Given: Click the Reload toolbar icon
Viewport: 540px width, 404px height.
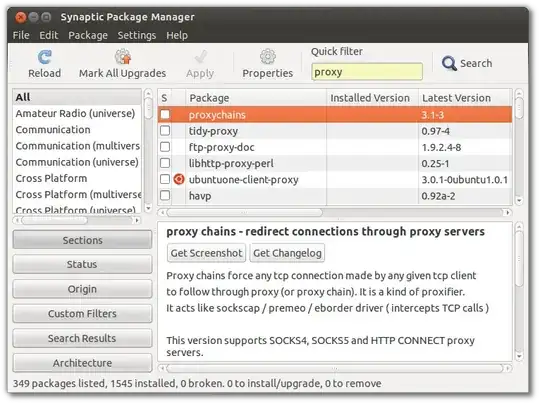Looking at the screenshot, I should pyautogui.click(x=44, y=57).
